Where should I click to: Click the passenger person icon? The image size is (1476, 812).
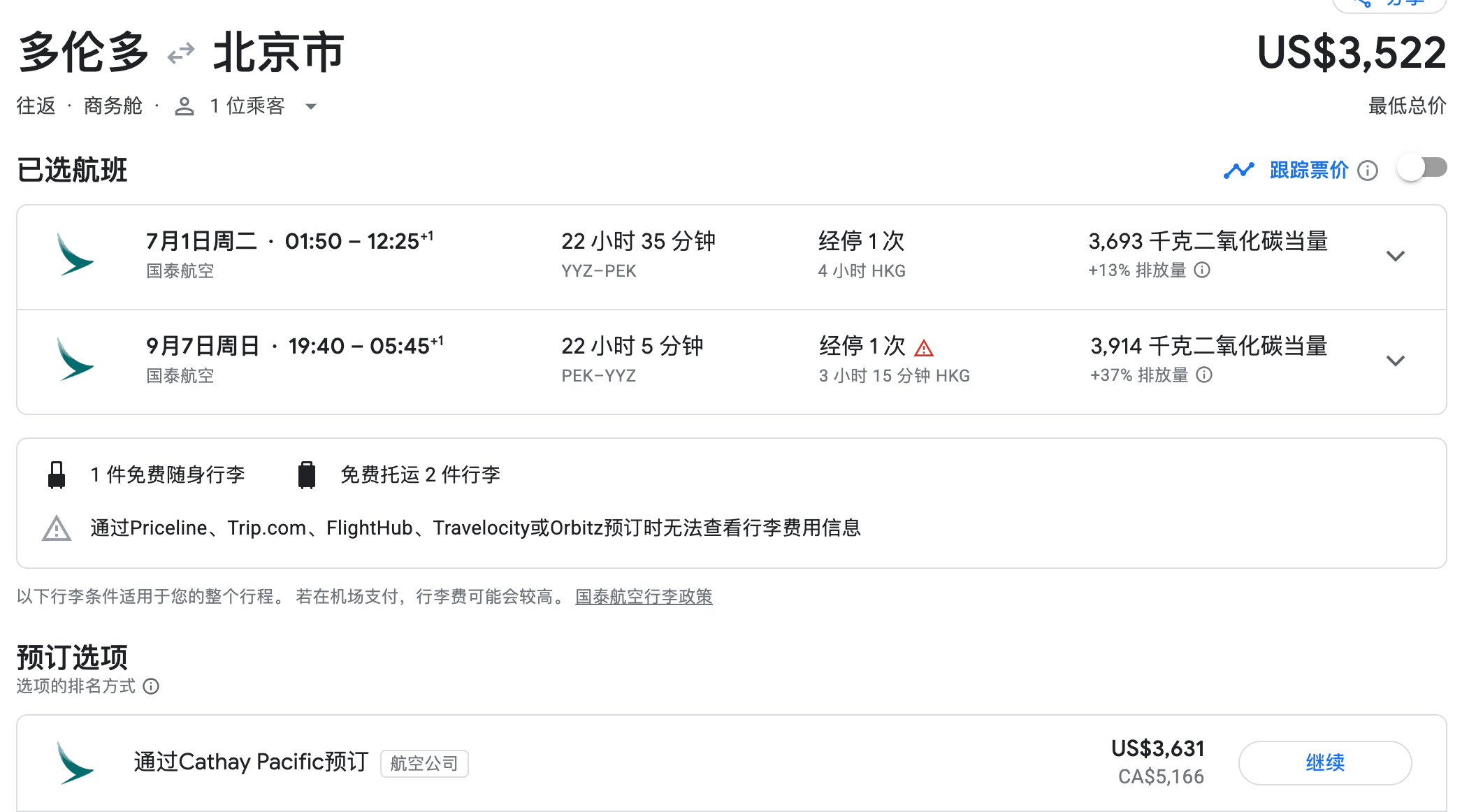[184, 106]
